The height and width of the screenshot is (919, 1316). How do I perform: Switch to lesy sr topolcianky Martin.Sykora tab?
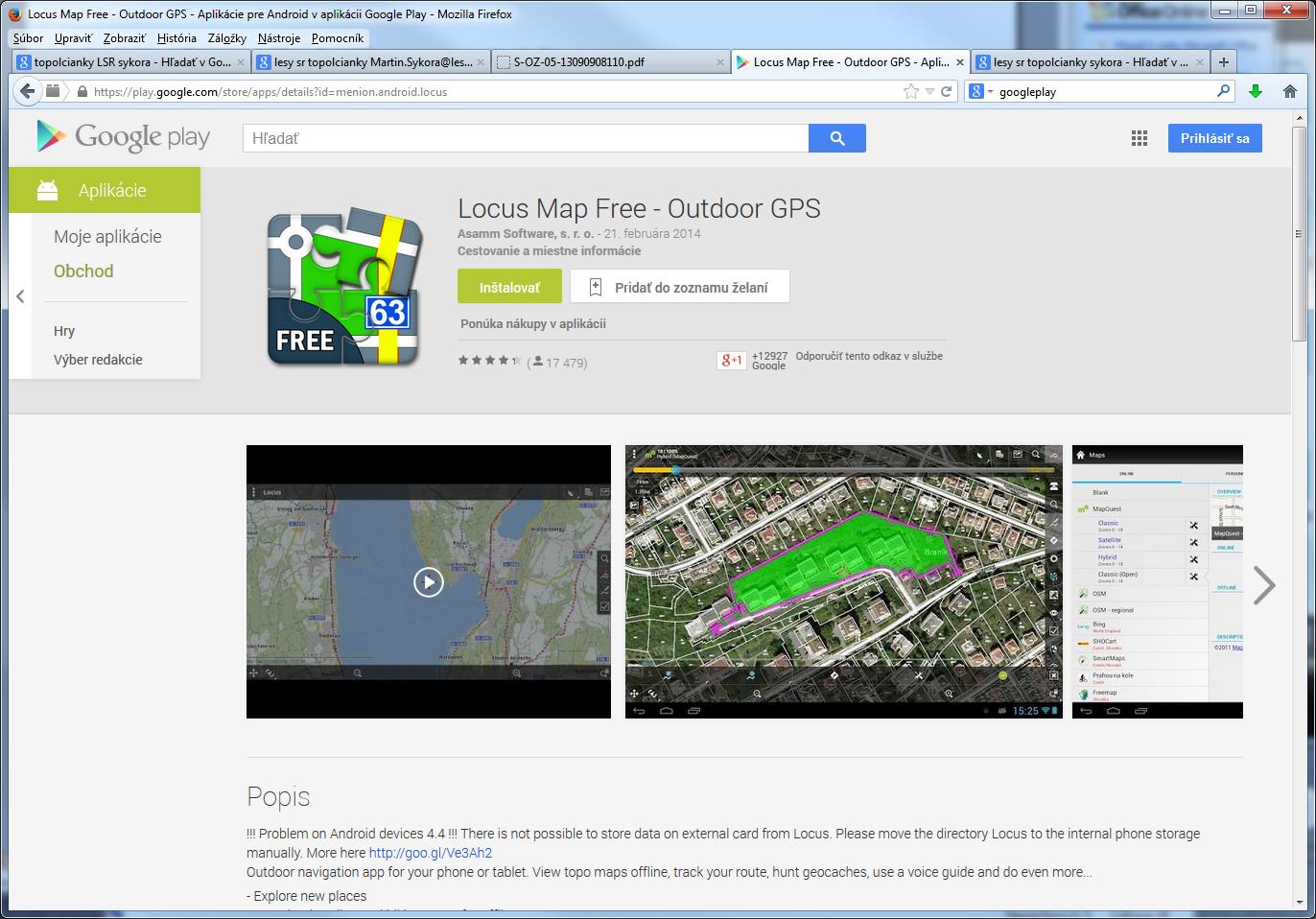tap(369, 62)
